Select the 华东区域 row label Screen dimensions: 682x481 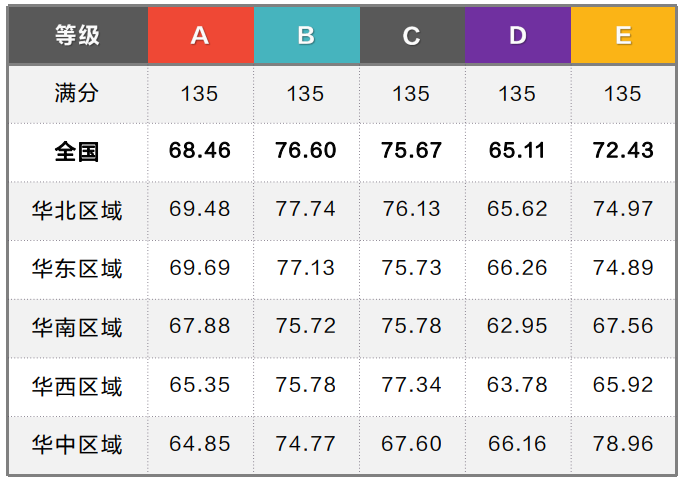point(77,268)
